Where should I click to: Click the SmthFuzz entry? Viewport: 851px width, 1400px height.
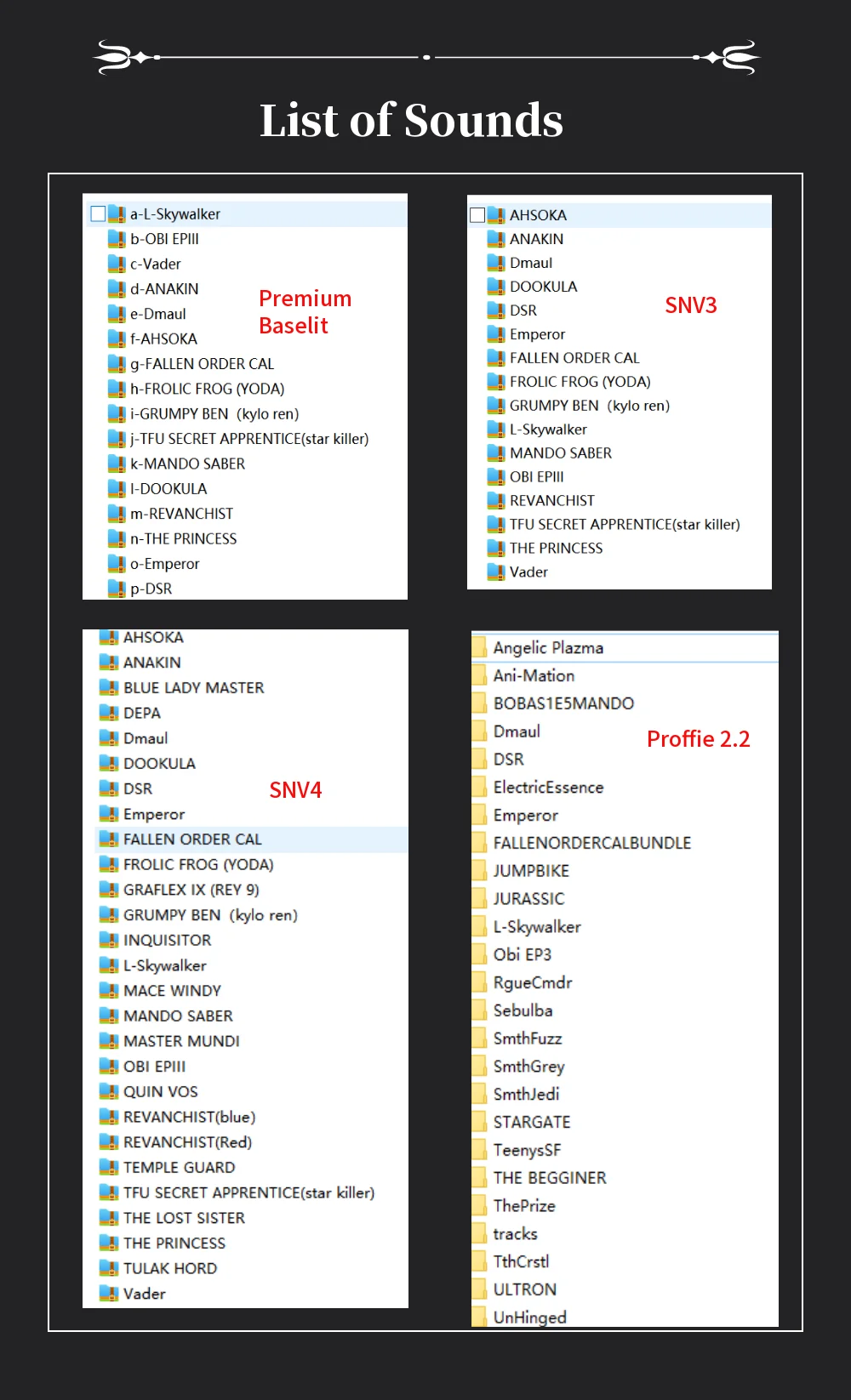pyautogui.click(x=528, y=1039)
